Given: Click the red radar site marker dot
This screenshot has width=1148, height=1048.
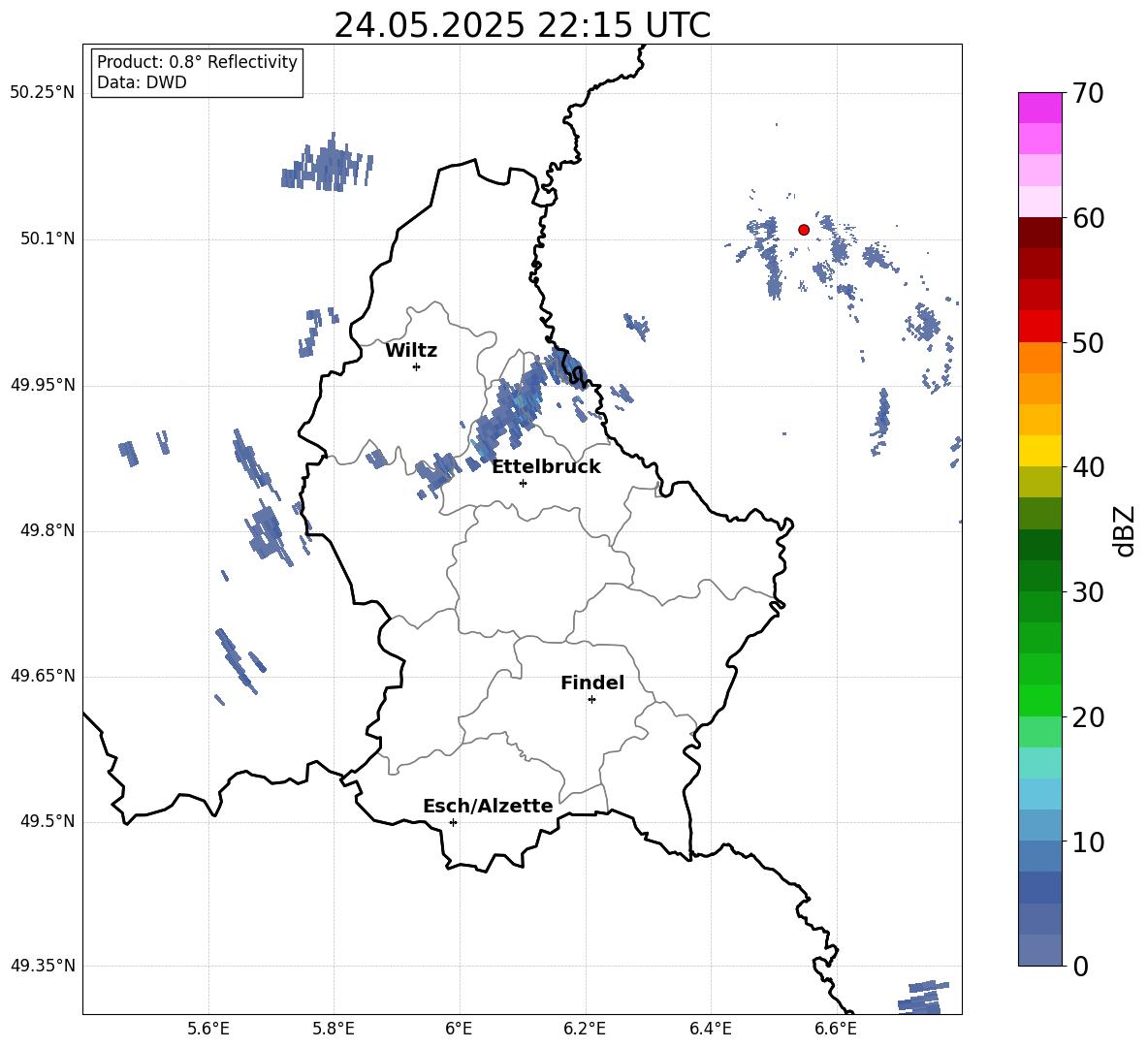Looking at the screenshot, I should 804,230.
